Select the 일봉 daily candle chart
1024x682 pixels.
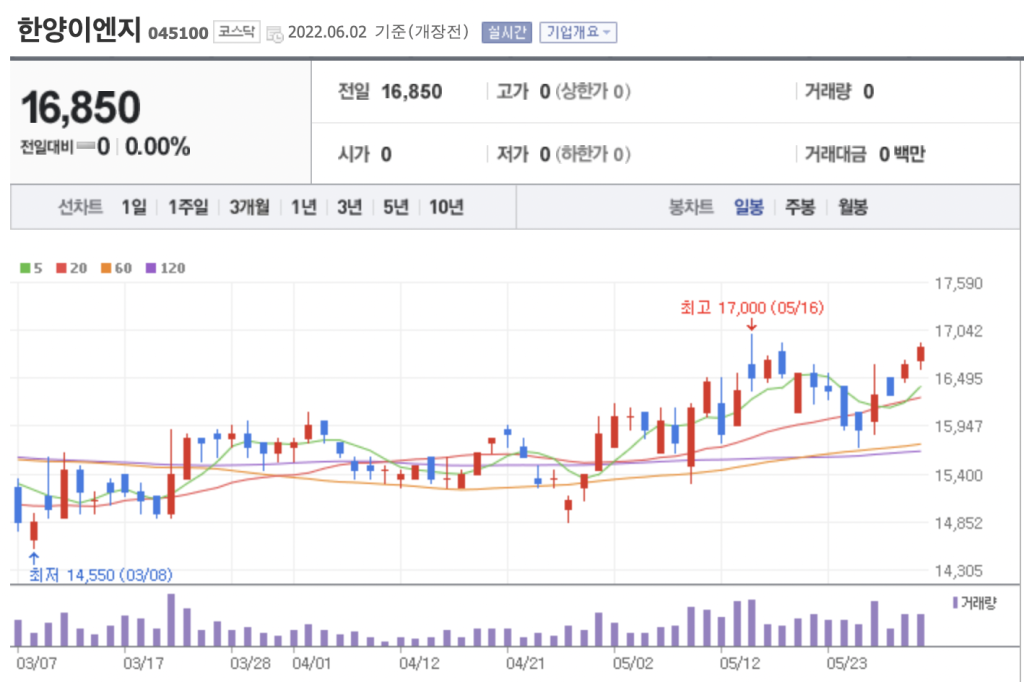749,208
